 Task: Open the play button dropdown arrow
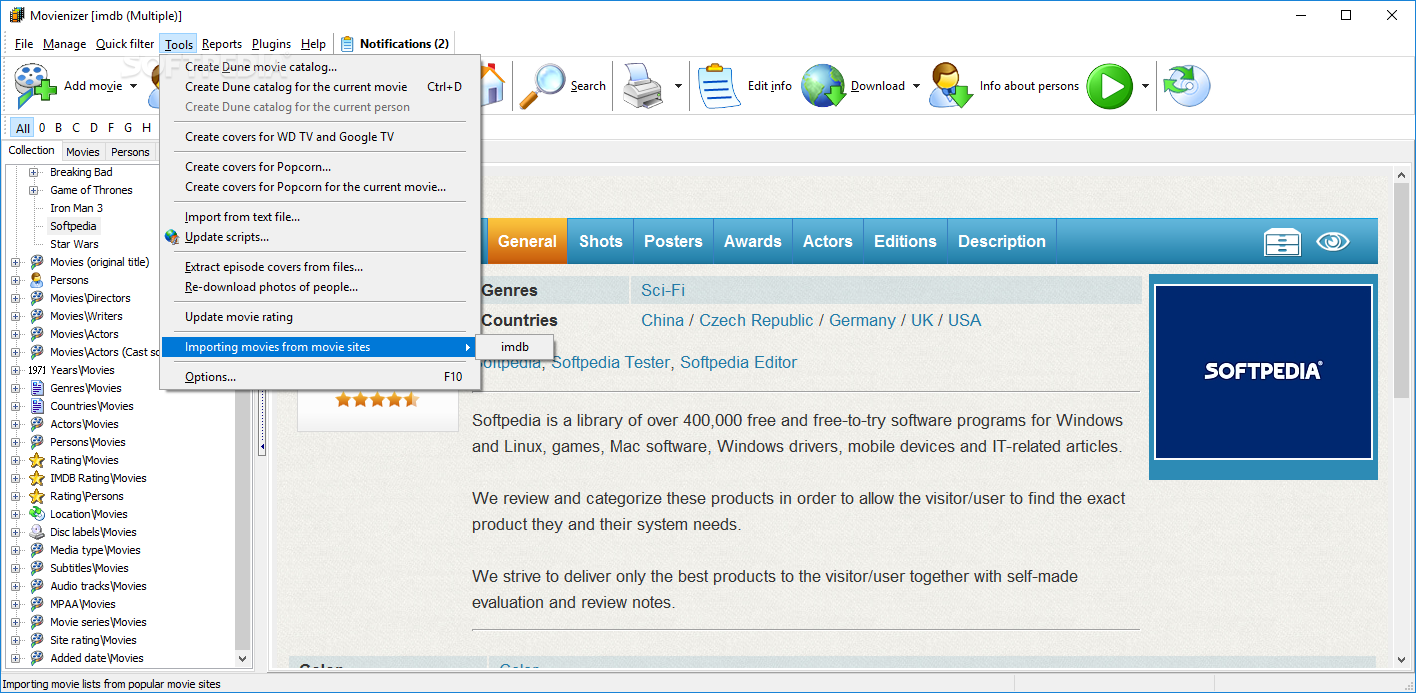click(1145, 86)
